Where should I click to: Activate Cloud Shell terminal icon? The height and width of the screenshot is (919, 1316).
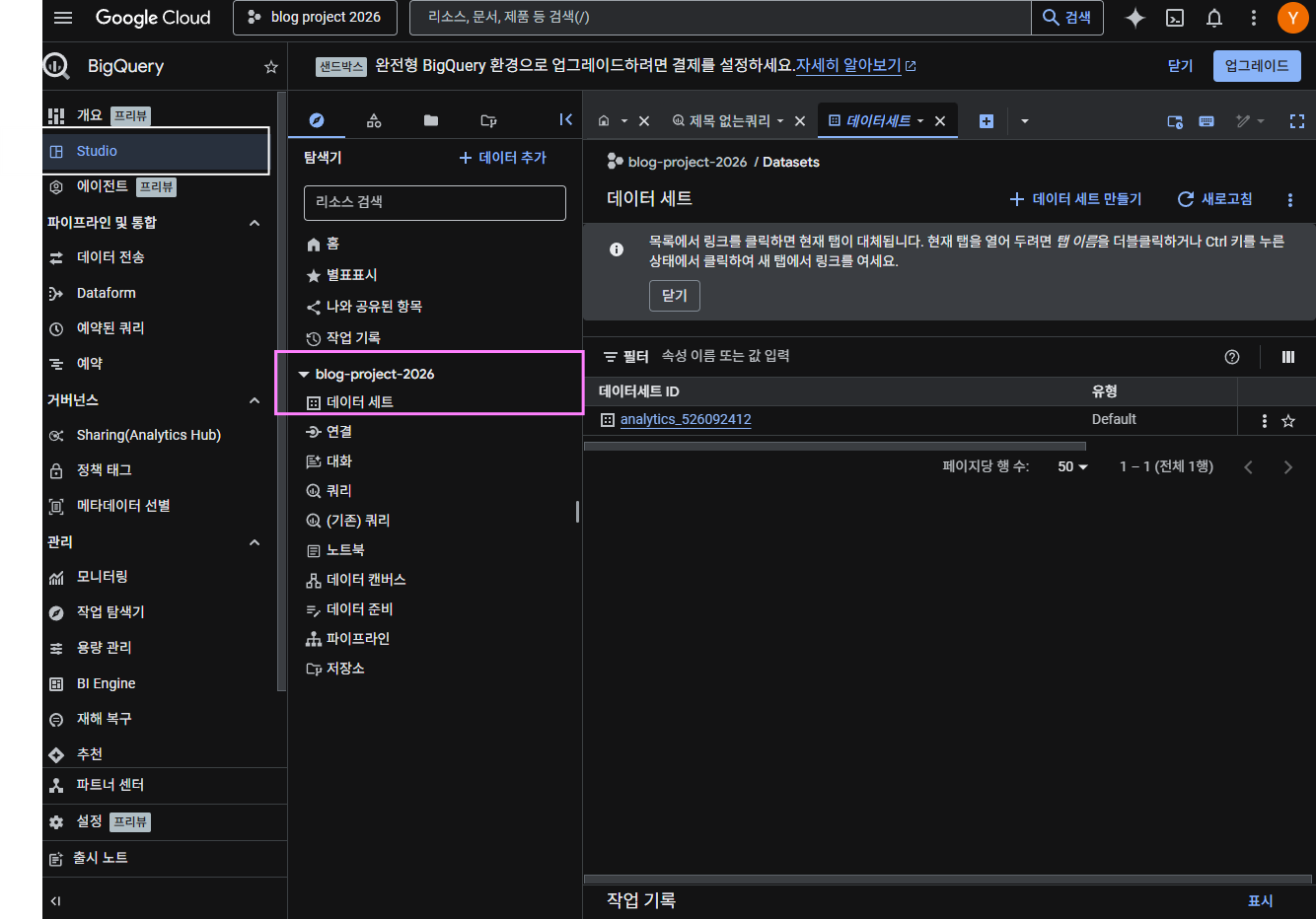point(1175,18)
